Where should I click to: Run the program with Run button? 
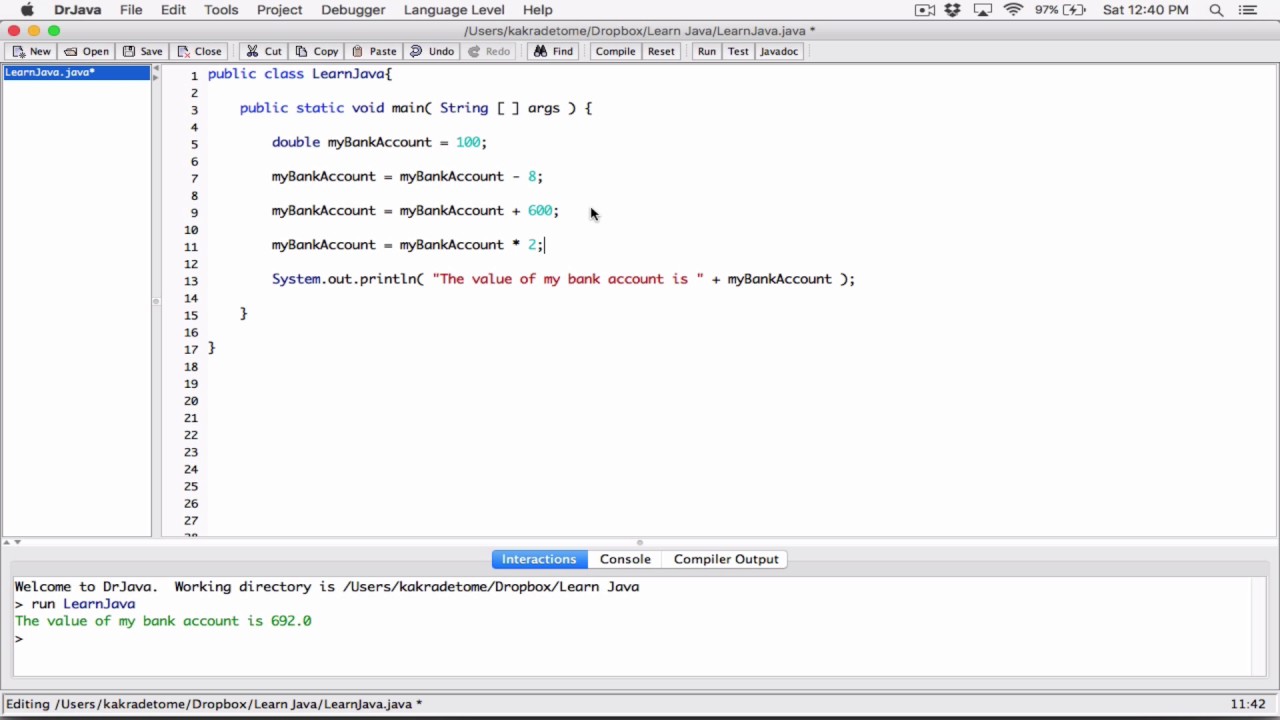[x=707, y=51]
